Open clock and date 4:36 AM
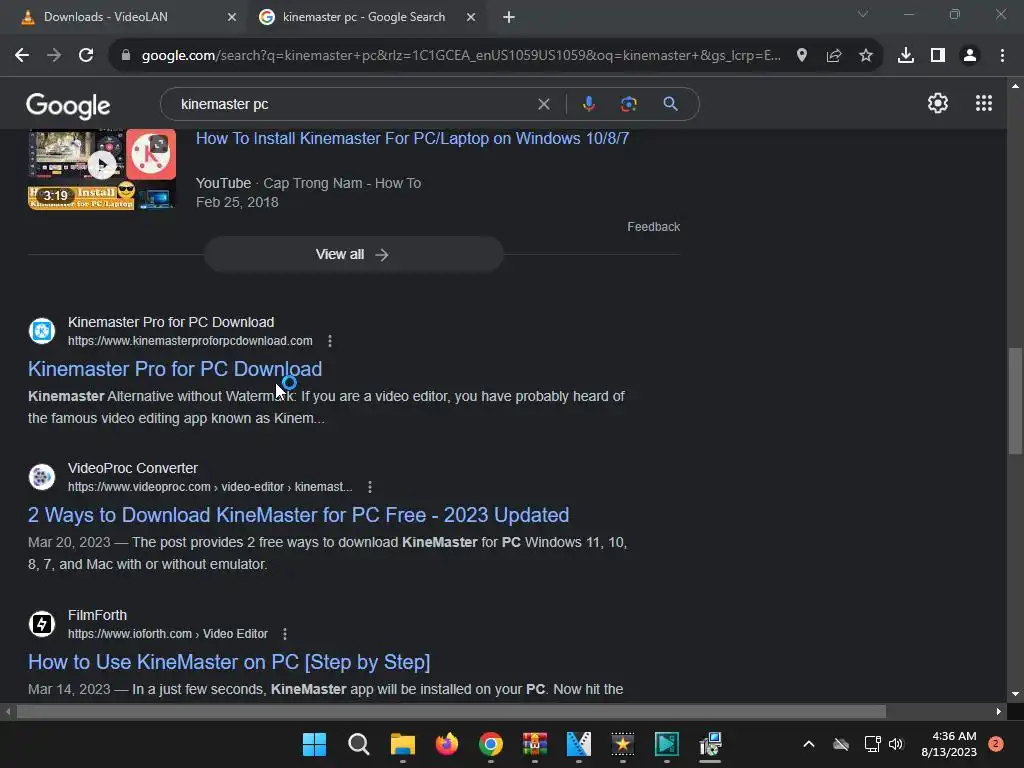Image resolution: width=1024 pixels, height=768 pixels. click(949, 744)
